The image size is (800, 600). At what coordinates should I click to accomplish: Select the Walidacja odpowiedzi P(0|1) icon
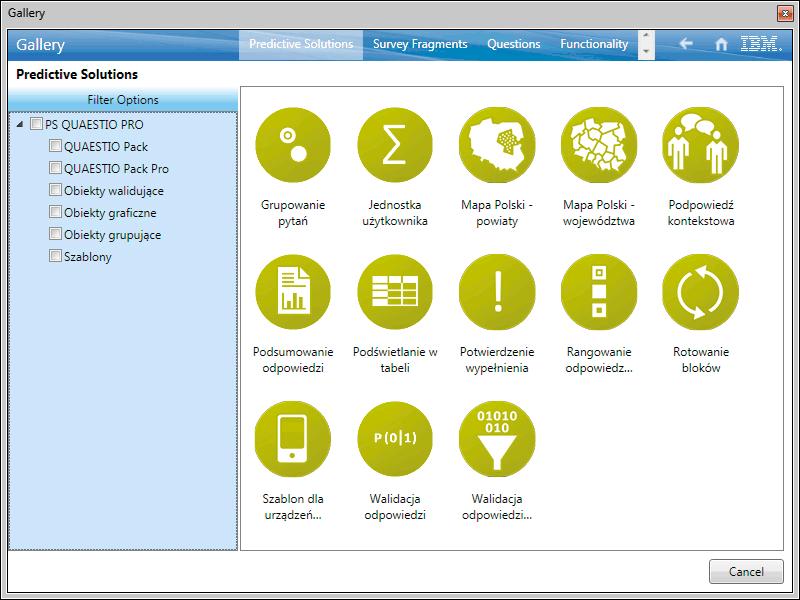395,439
